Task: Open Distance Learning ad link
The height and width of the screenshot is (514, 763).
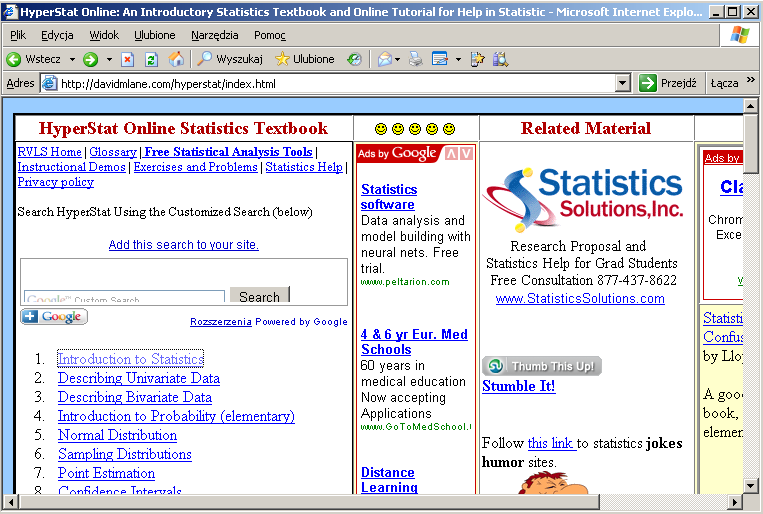Action: pos(389,479)
